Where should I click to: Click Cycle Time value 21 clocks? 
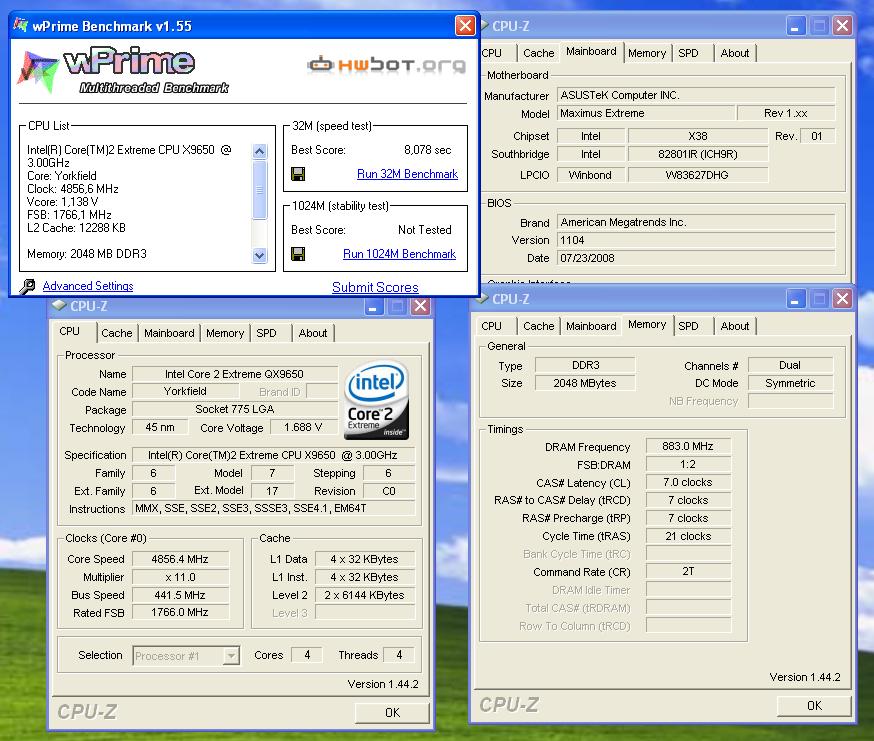688,536
